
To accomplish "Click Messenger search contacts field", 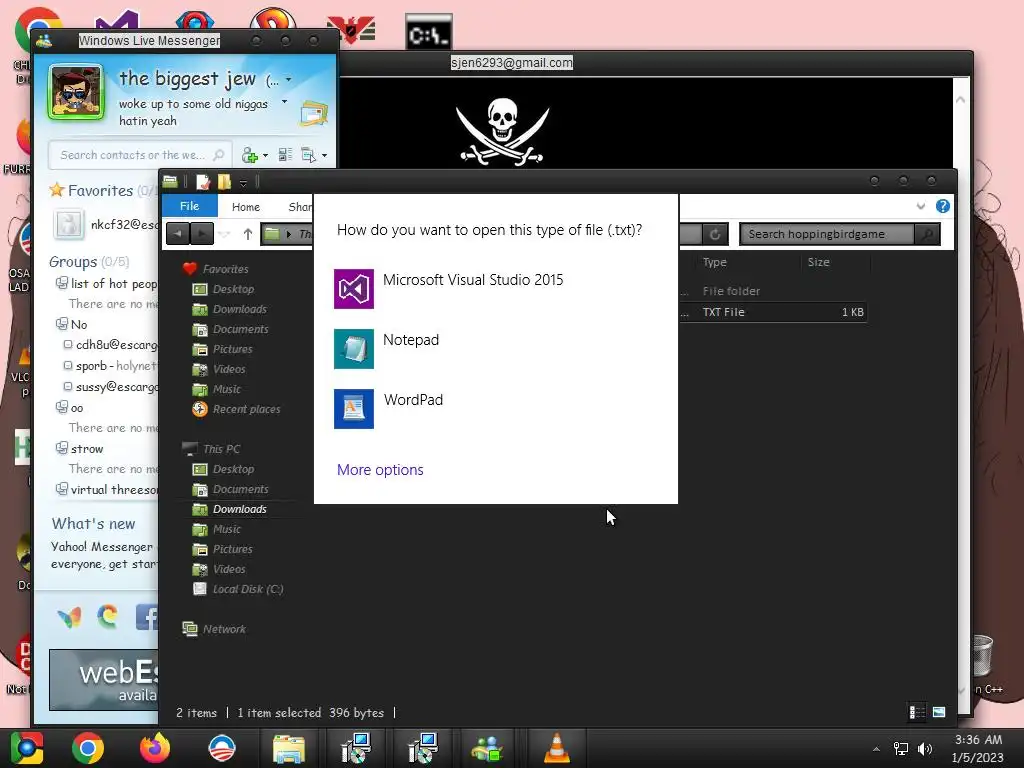I will pyautogui.click(x=140, y=155).
